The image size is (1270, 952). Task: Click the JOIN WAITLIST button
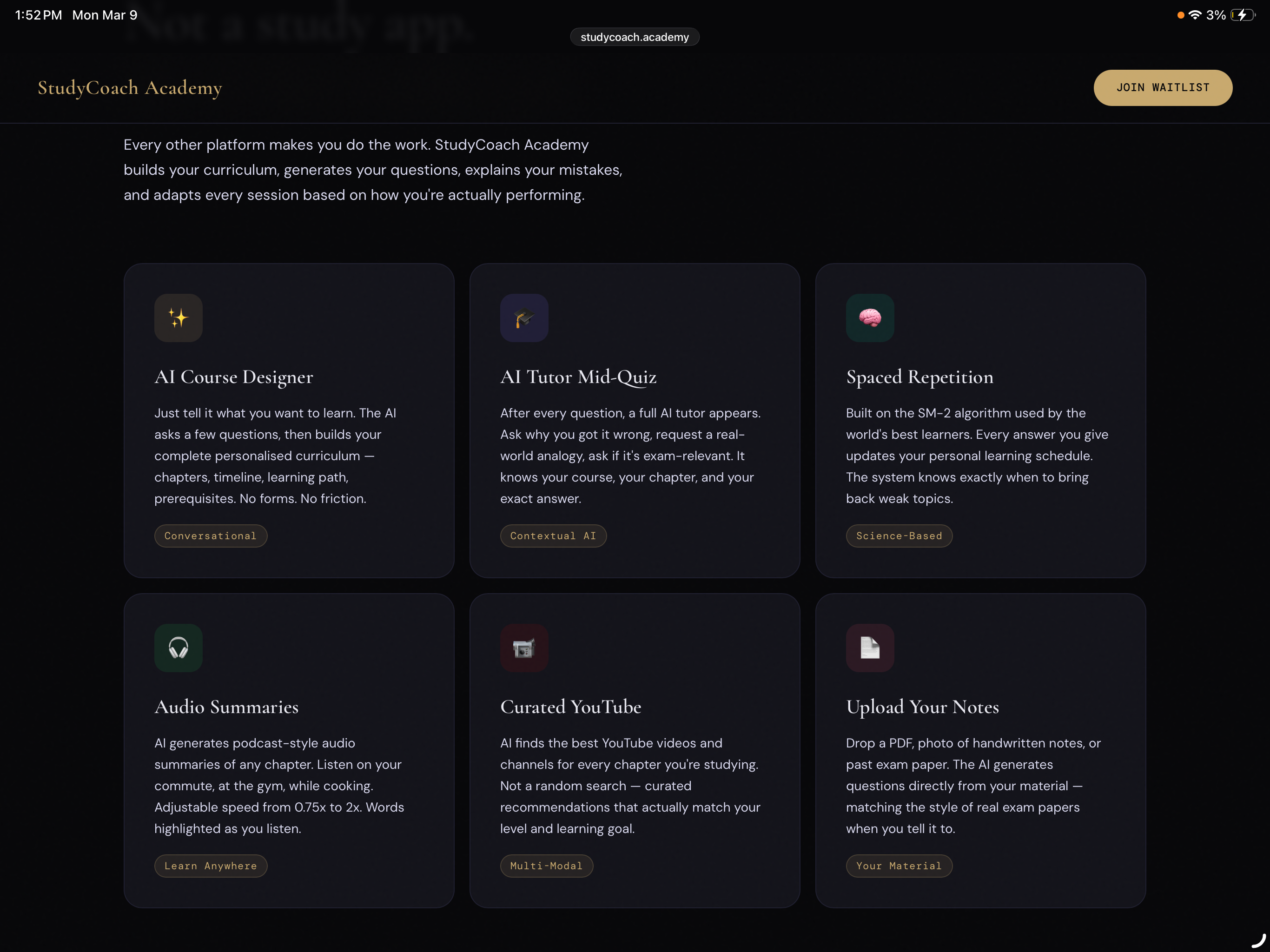click(1163, 87)
